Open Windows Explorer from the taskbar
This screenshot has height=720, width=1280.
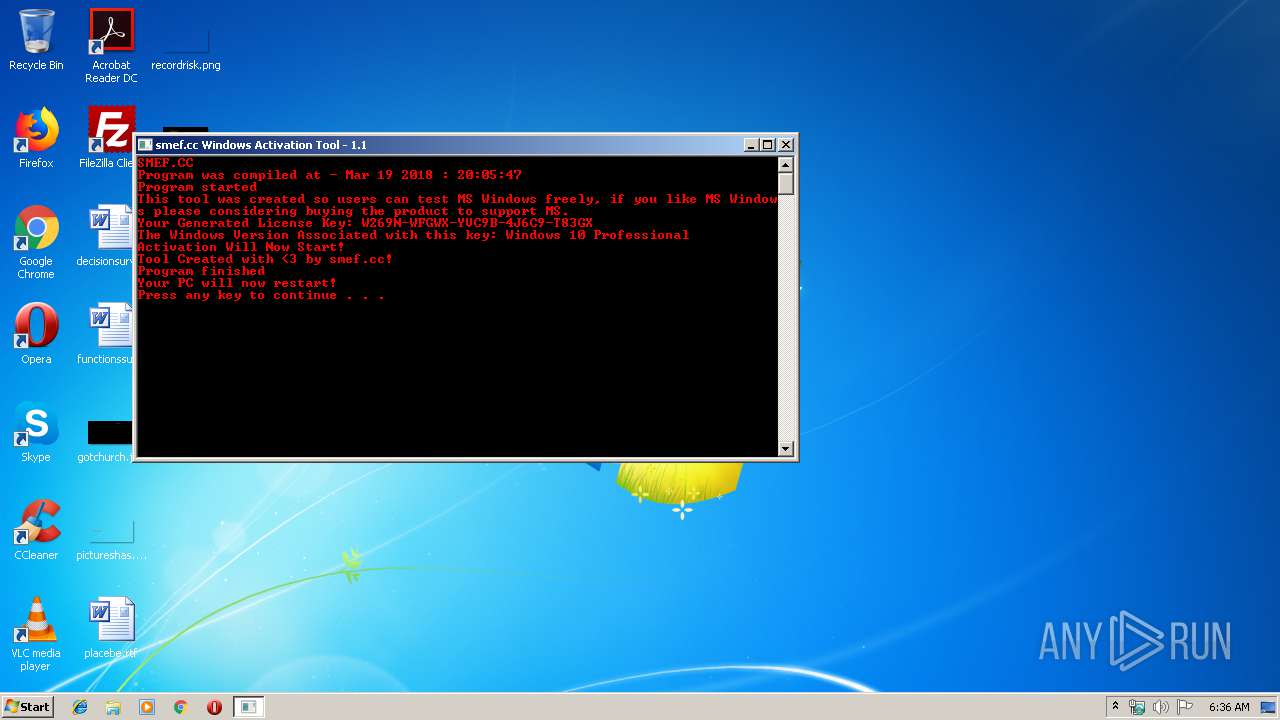[x=113, y=707]
